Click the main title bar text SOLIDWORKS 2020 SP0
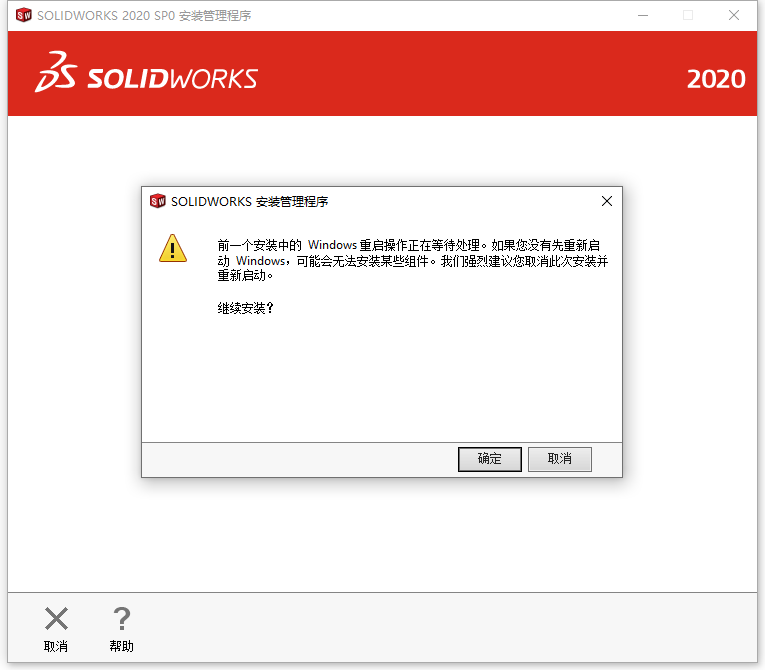 (106, 16)
